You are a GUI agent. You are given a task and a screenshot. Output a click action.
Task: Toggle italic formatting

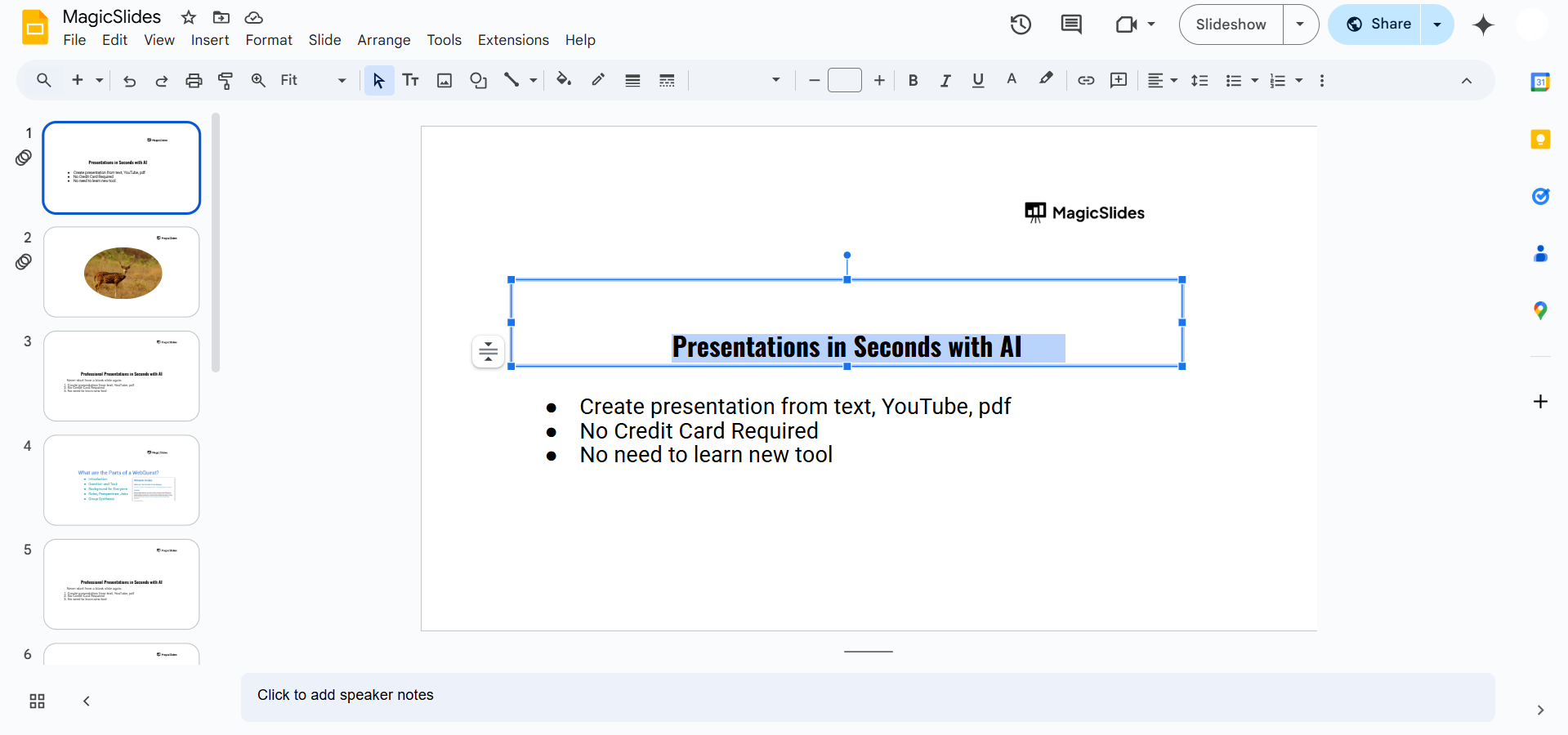[x=945, y=80]
